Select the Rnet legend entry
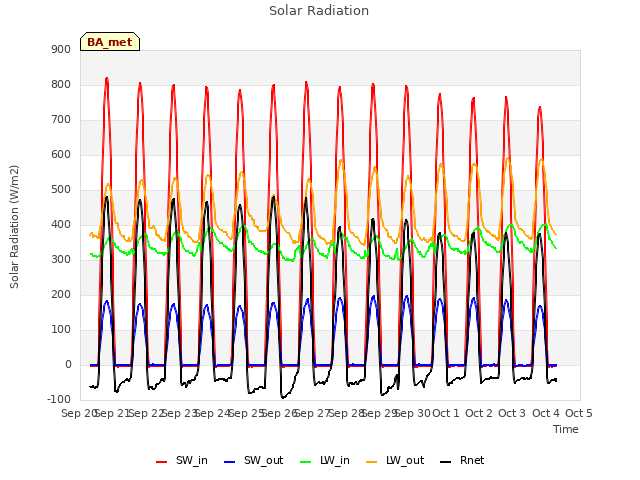This screenshot has height=480, width=640. pos(462,460)
